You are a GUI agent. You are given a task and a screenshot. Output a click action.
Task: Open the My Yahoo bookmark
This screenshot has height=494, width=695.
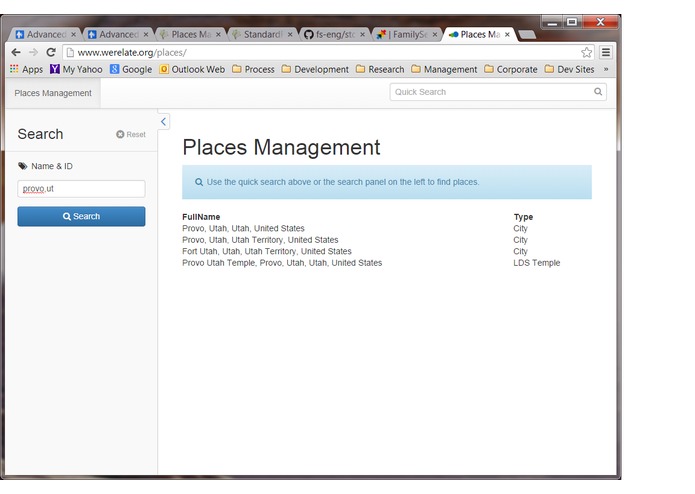pyautogui.click(x=76, y=69)
